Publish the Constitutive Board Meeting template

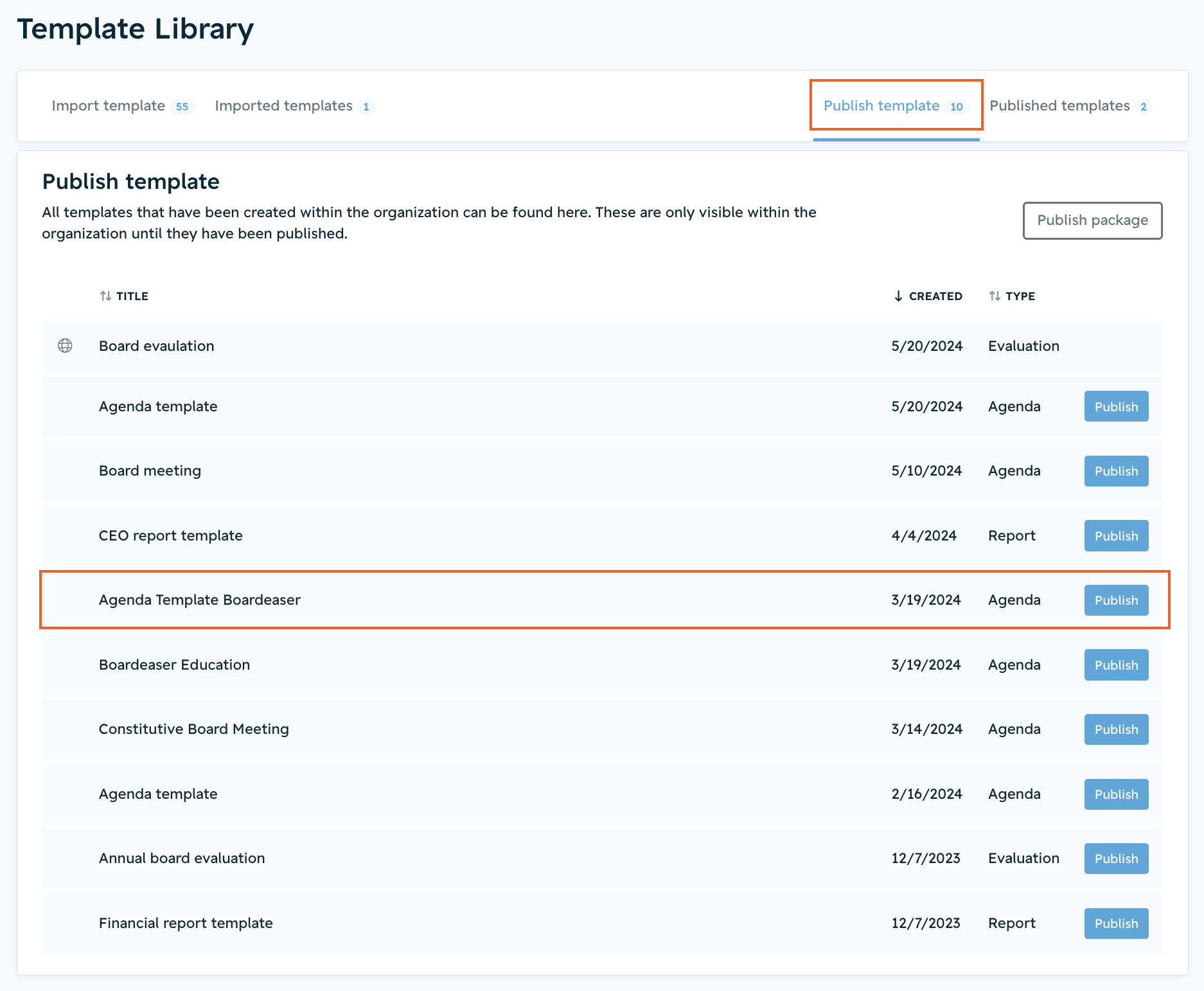click(1116, 729)
